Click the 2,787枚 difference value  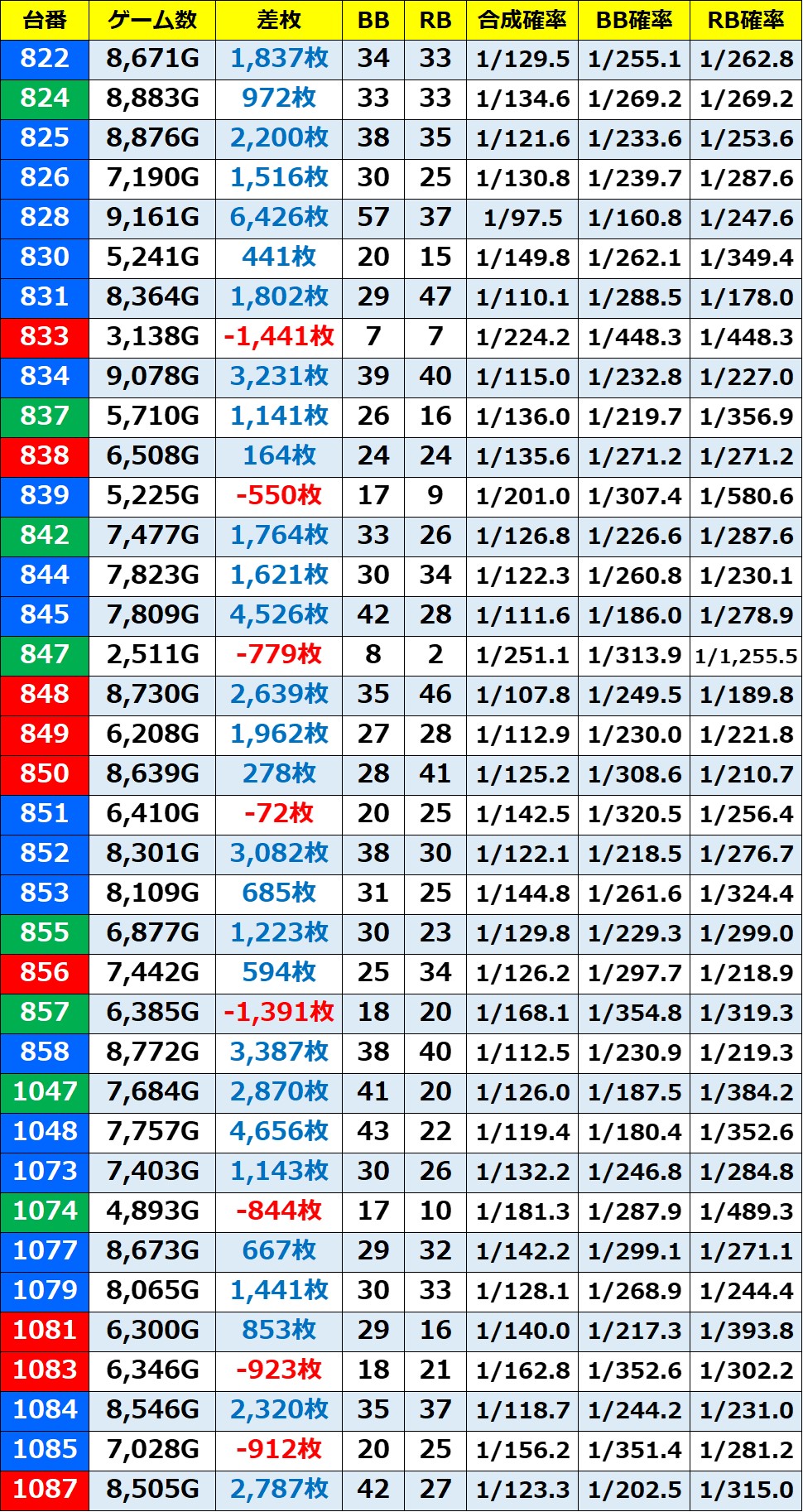(279, 1490)
